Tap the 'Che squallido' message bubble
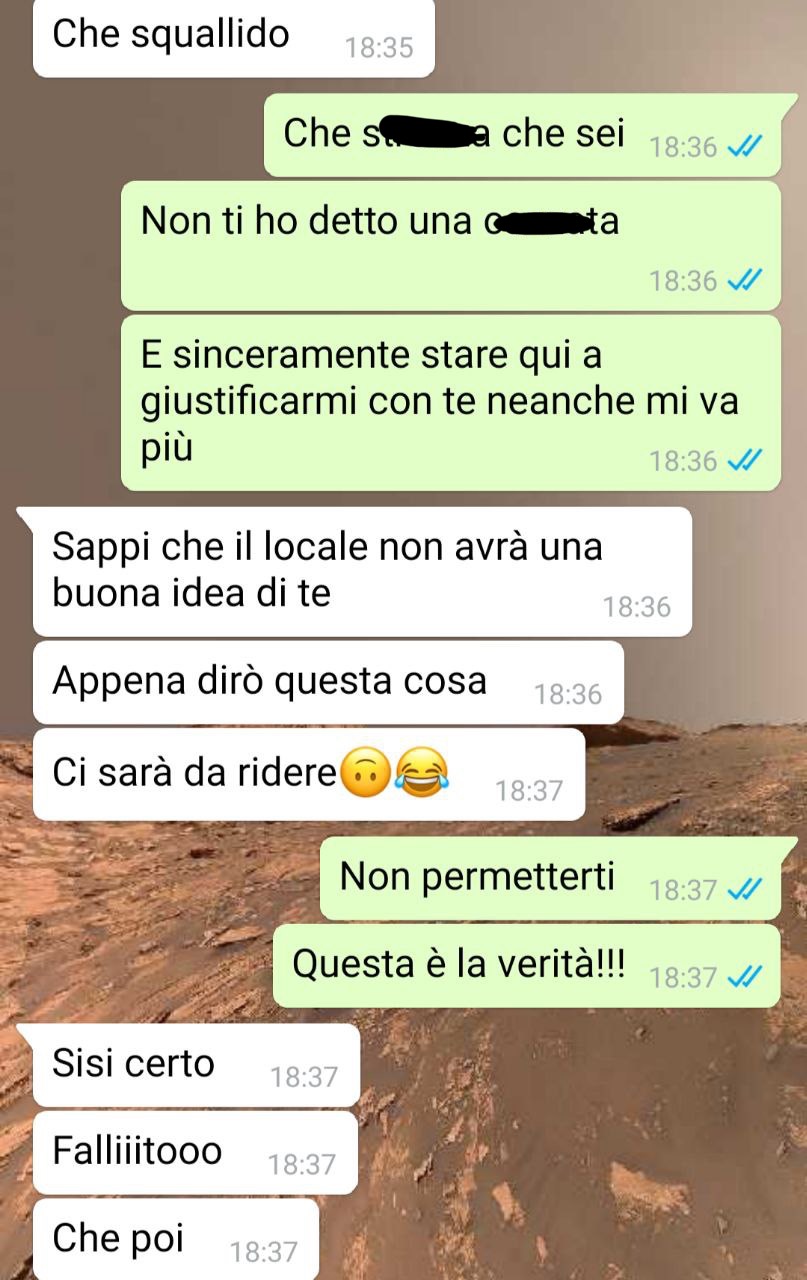Image resolution: width=807 pixels, height=1280 pixels. coord(234,38)
